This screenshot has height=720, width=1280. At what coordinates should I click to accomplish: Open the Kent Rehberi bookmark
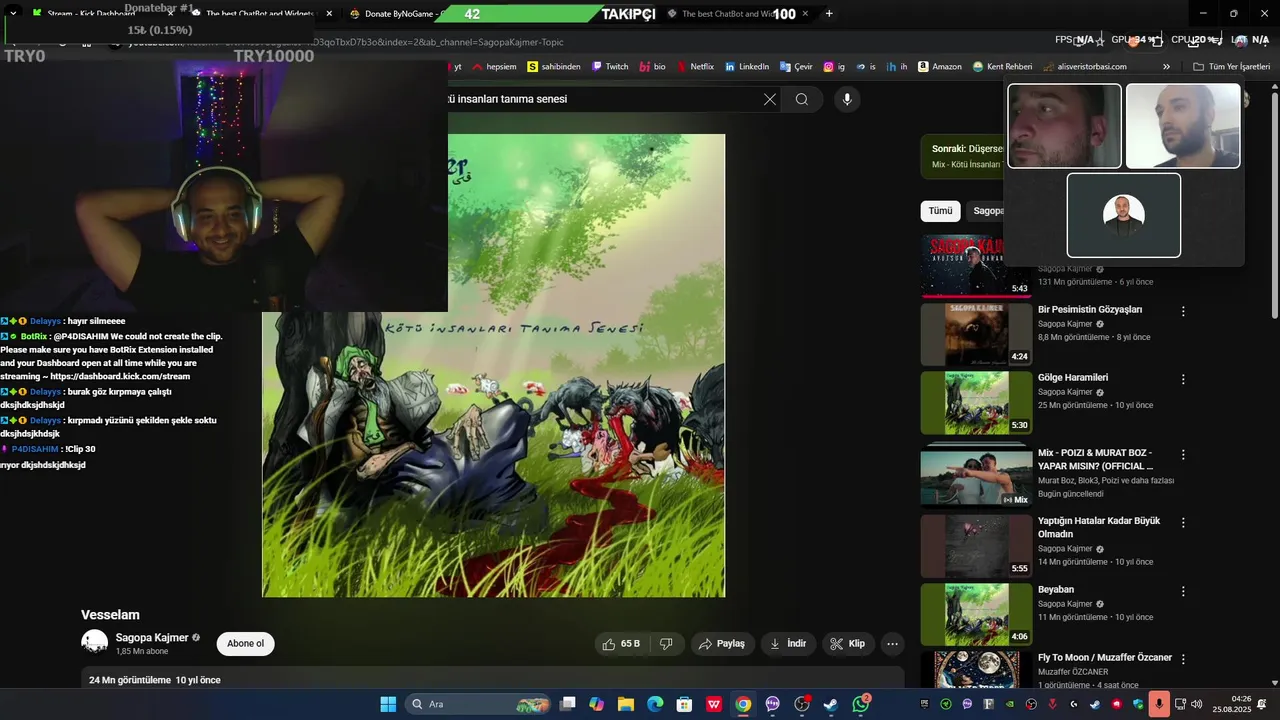point(1002,67)
